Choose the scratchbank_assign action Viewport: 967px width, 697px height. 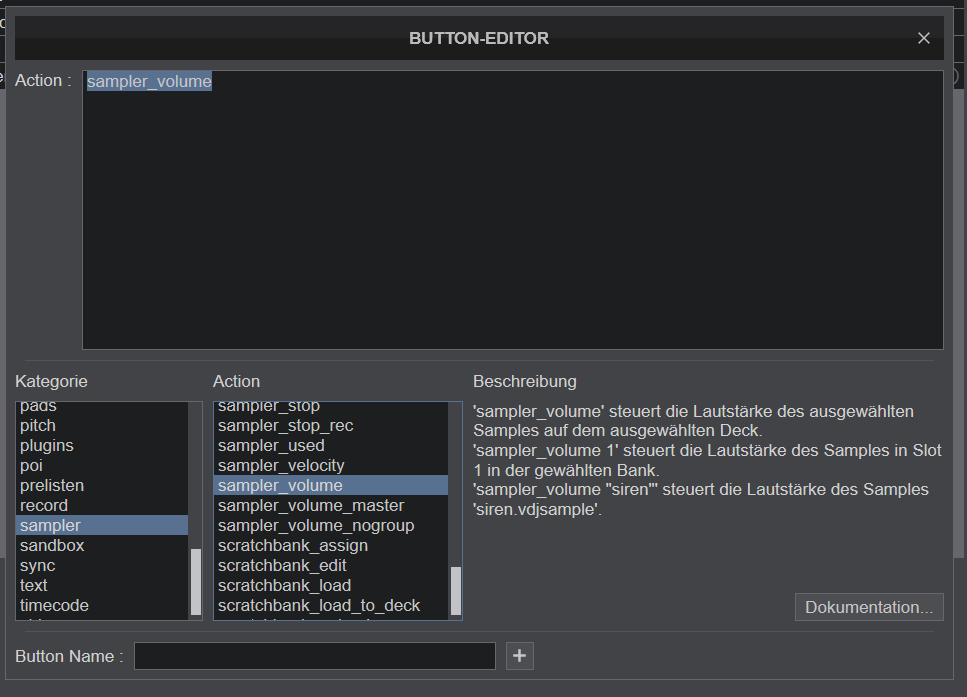(331, 545)
